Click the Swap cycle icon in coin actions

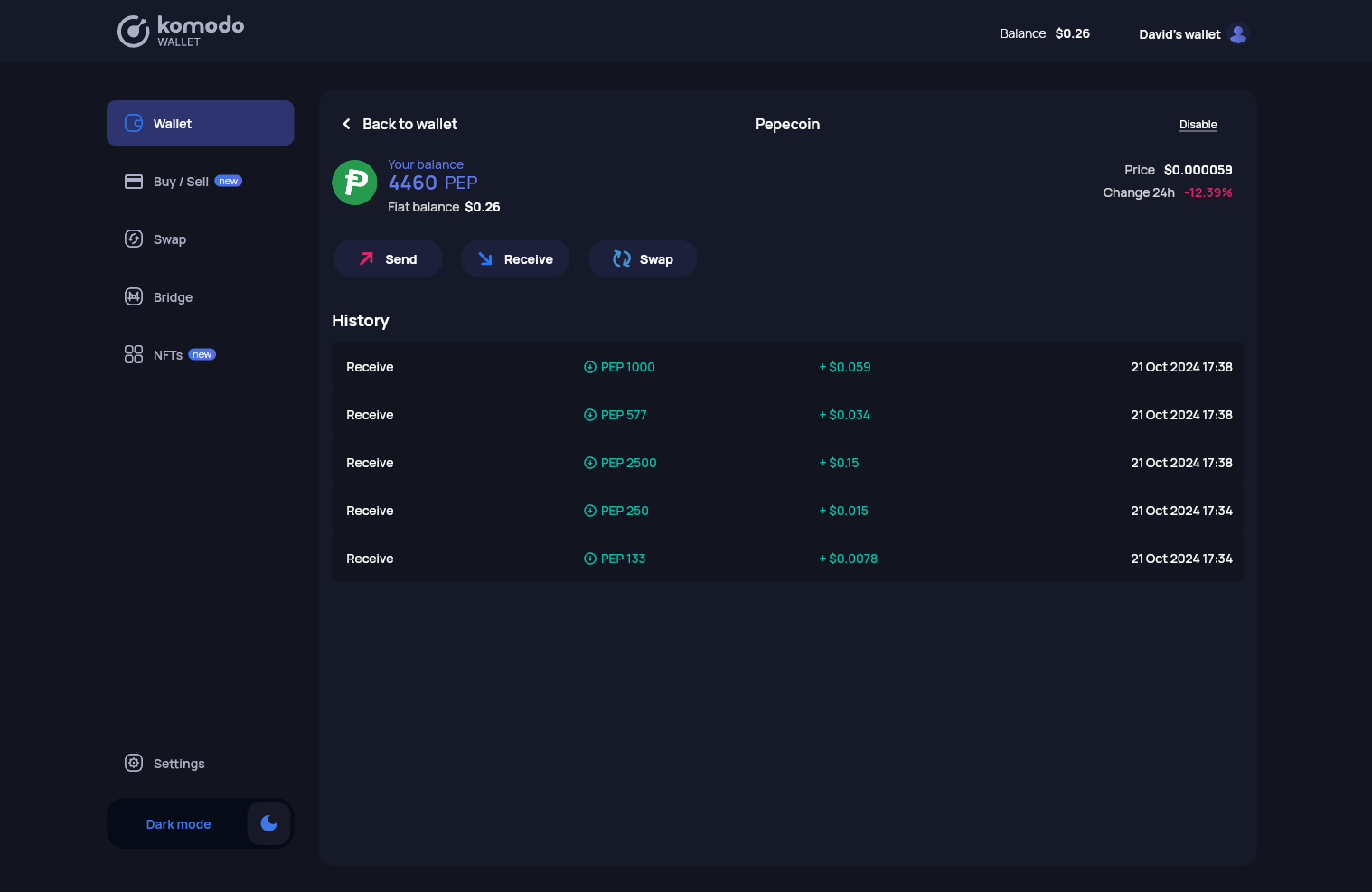pos(622,258)
